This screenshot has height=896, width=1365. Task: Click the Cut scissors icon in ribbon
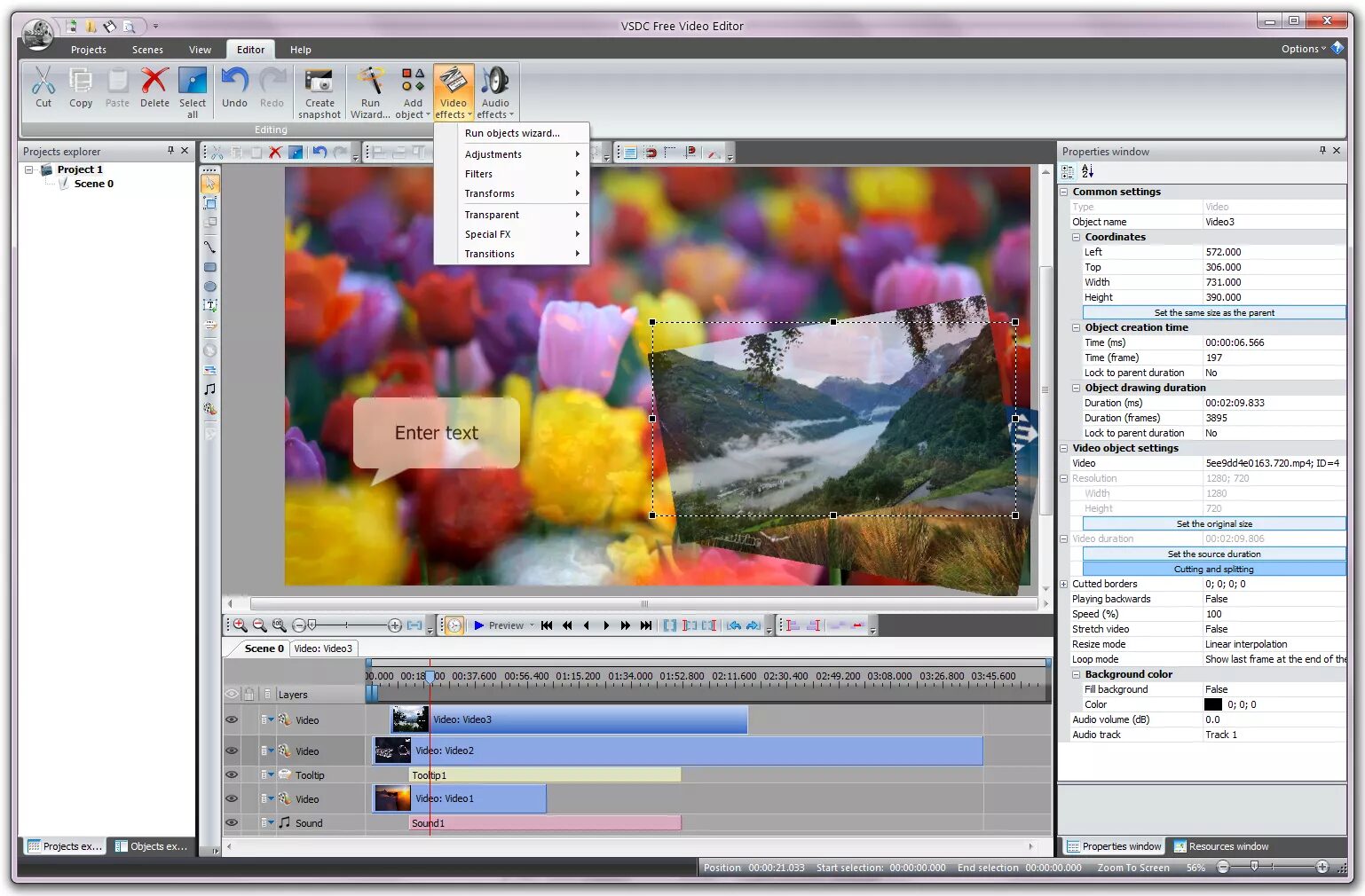[43, 82]
